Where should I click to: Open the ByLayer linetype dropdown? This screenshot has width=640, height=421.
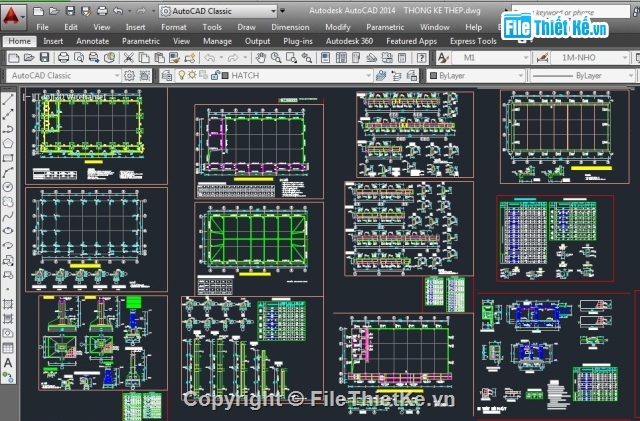click(631, 76)
